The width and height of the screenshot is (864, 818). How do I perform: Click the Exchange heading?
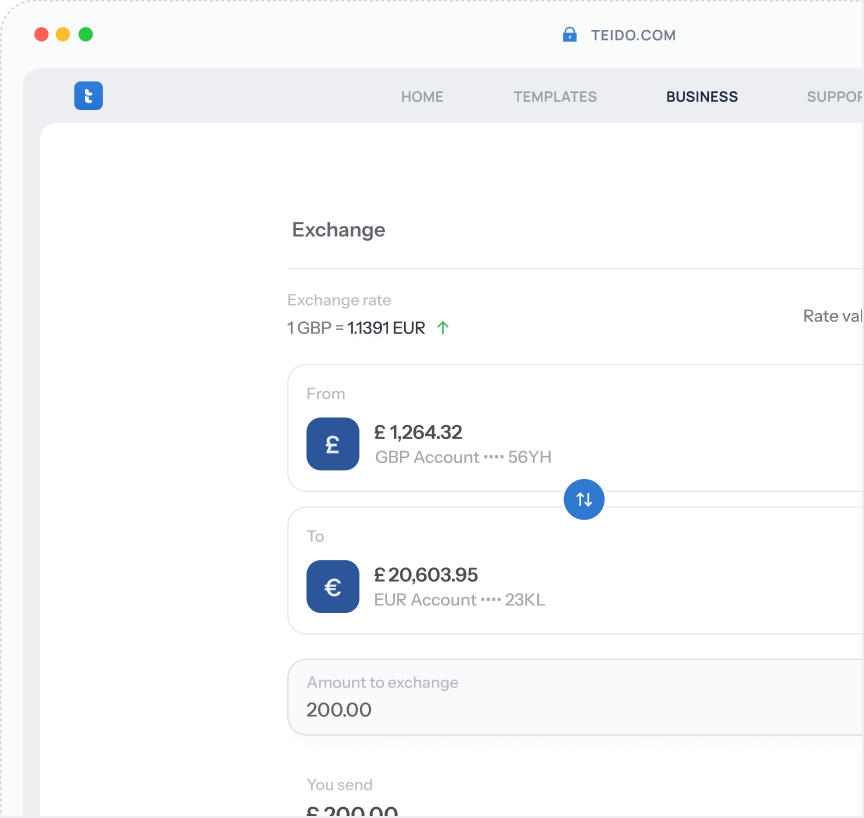click(338, 230)
